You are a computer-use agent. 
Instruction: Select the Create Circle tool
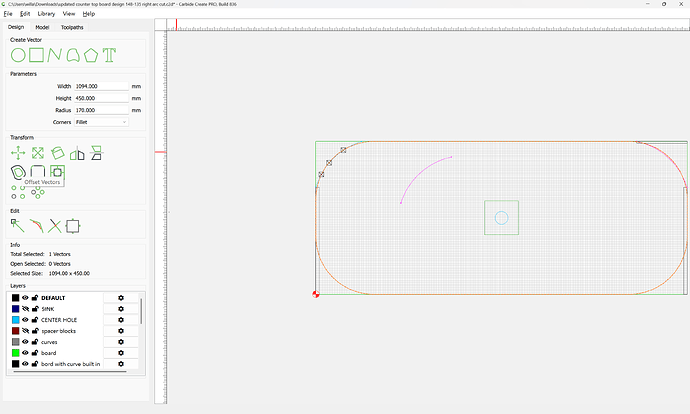coord(18,54)
